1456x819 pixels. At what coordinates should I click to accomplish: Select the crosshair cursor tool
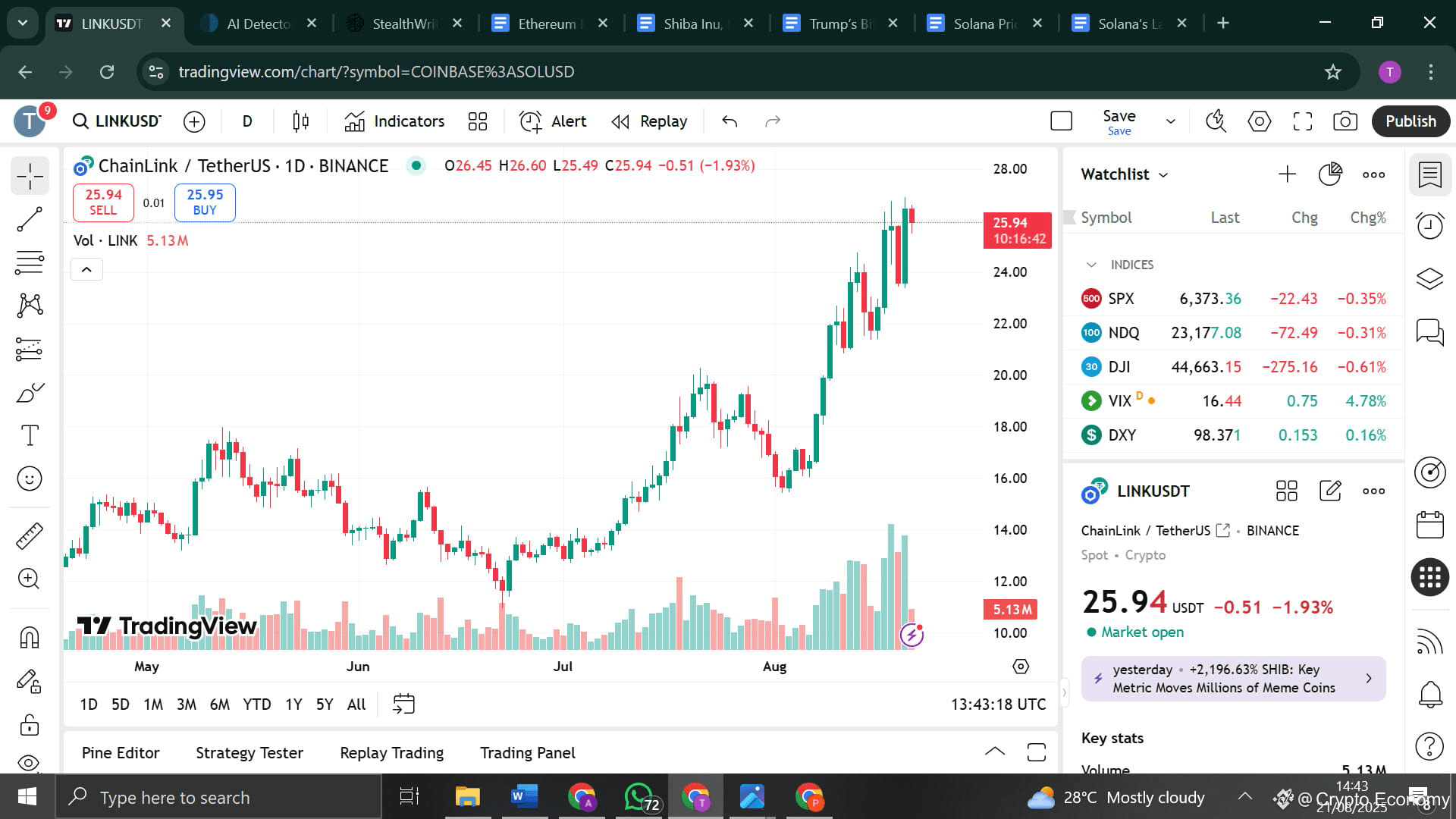click(30, 176)
